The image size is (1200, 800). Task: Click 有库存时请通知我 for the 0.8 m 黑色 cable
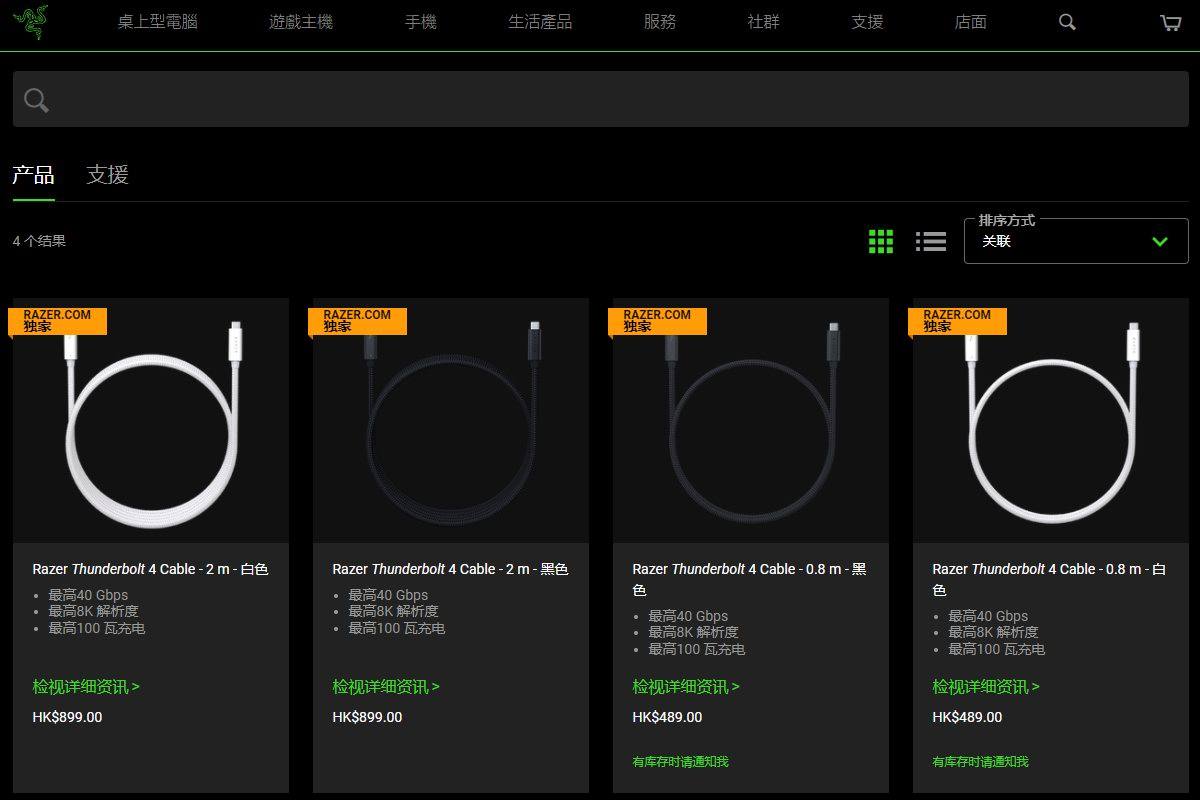(680, 762)
